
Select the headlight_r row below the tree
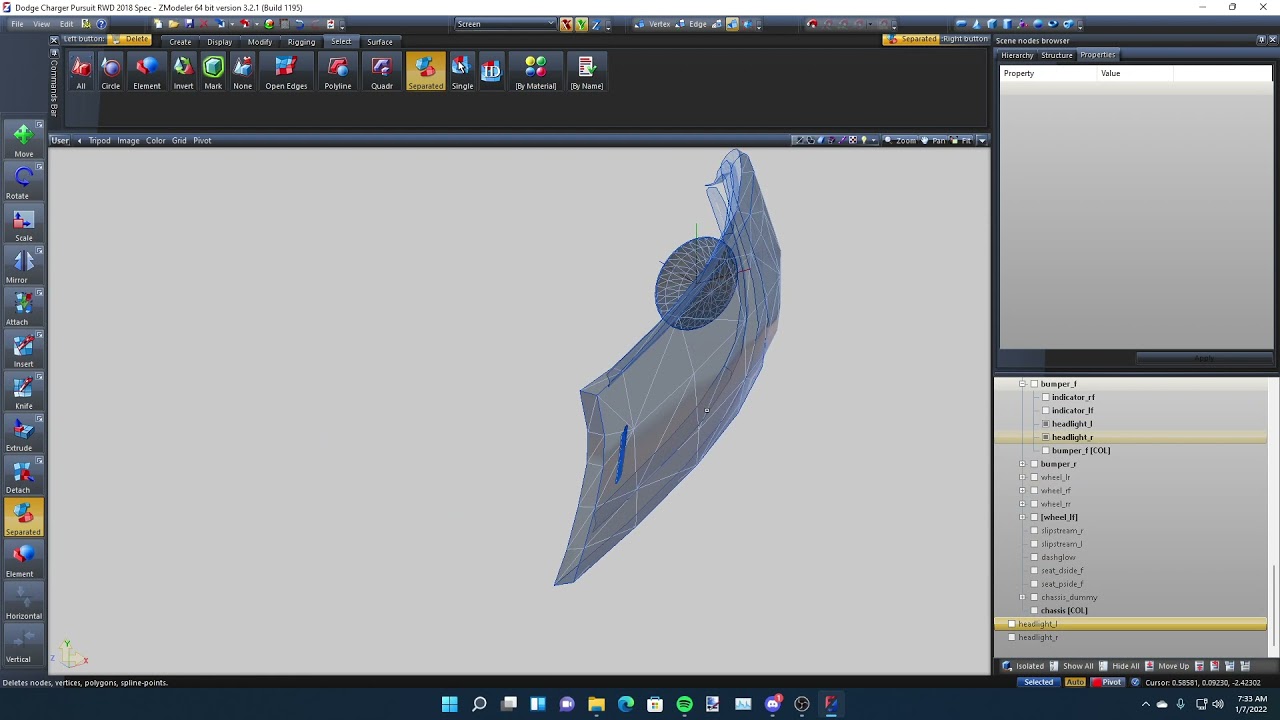(x=1131, y=637)
